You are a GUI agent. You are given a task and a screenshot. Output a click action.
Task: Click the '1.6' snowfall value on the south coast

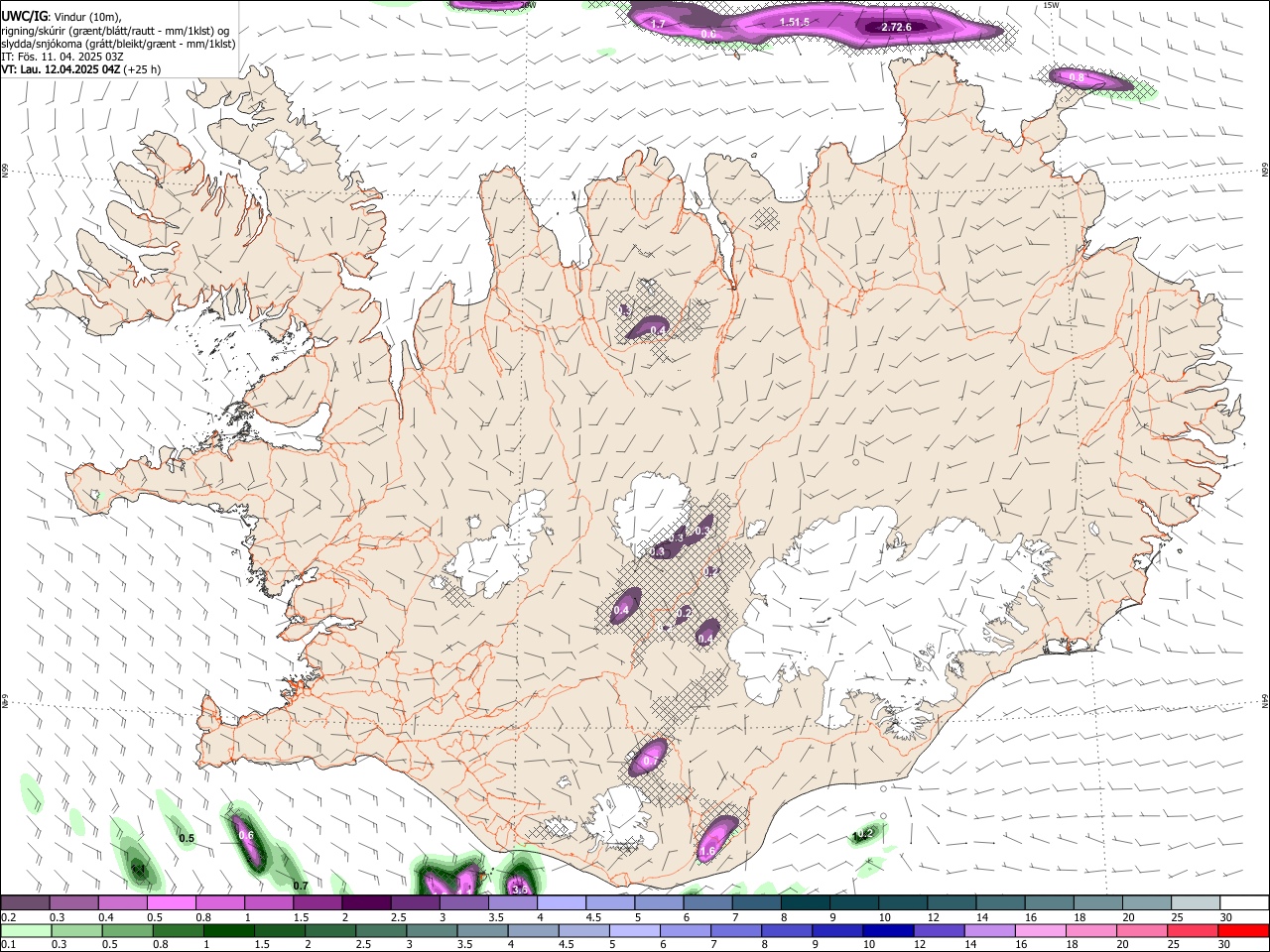tap(707, 851)
